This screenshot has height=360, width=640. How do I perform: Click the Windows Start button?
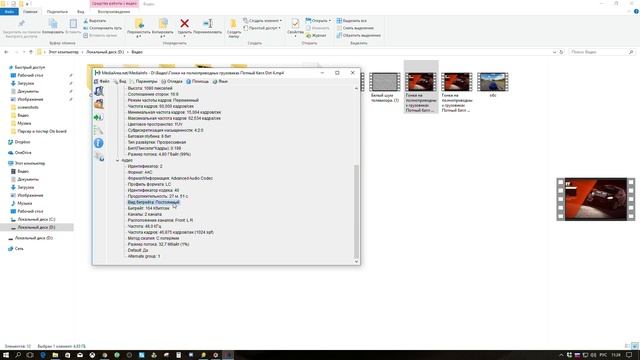6,355
